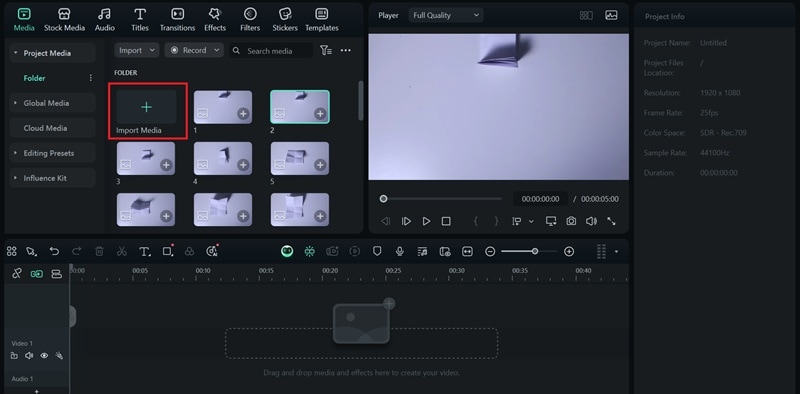Open the player scopes image icon
800x394 pixels.
pyautogui.click(x=611, y=15)
